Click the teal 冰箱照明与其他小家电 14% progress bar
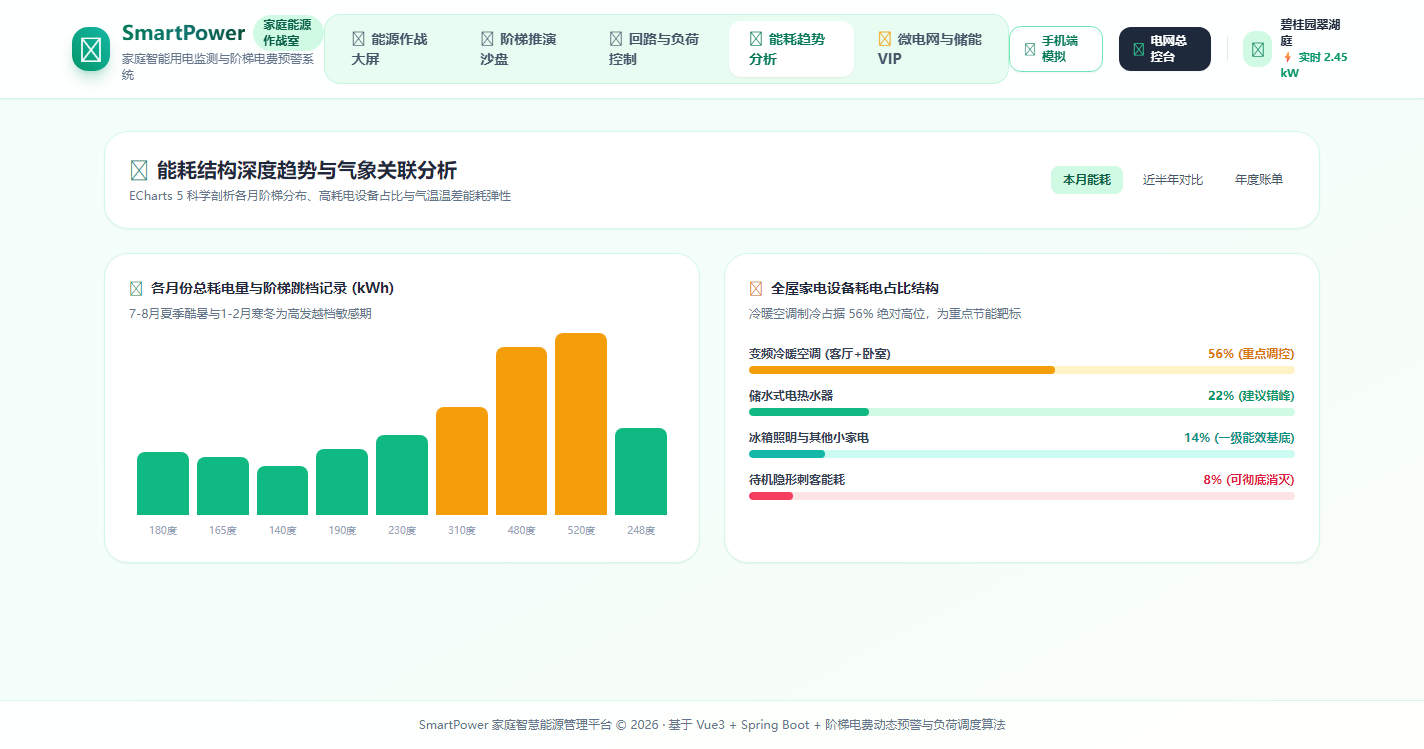 pos(787,454)
